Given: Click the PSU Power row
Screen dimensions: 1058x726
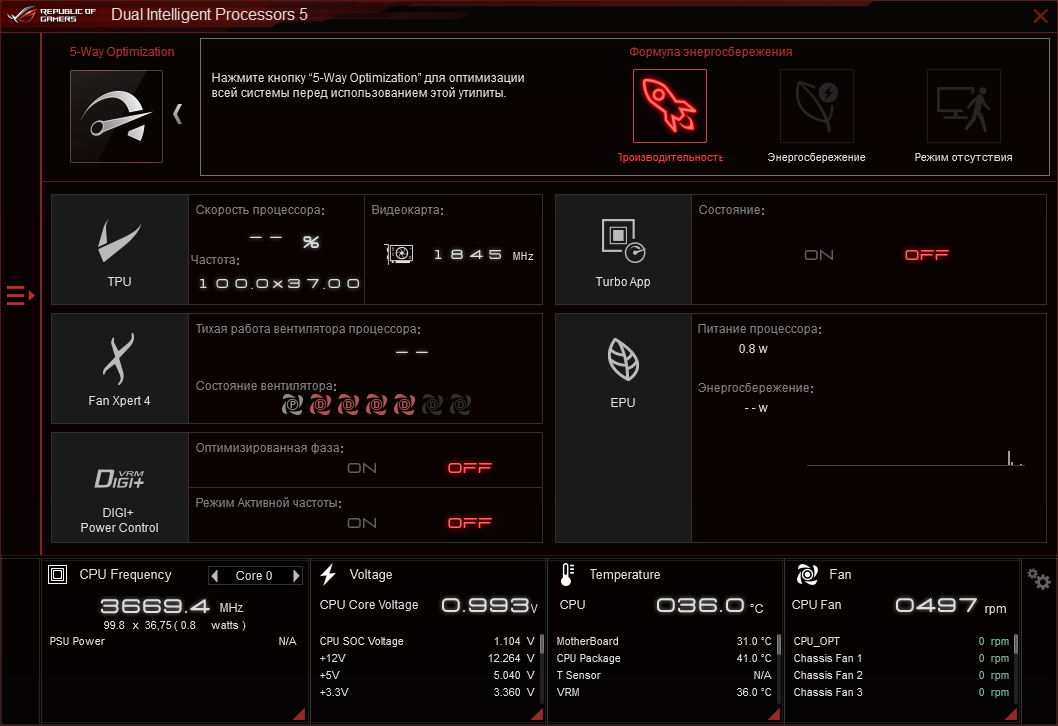Looking at the screenshot, I should [173, 641].
